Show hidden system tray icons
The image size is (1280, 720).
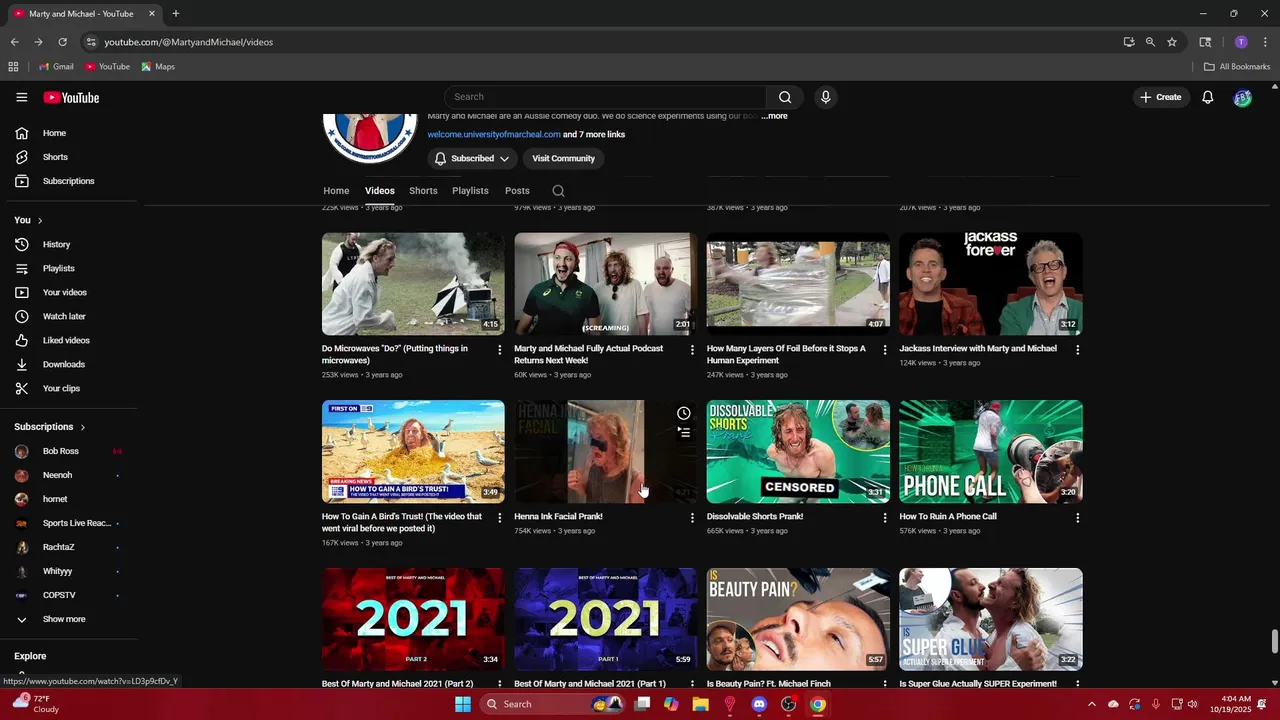[x=1091, y=704]
